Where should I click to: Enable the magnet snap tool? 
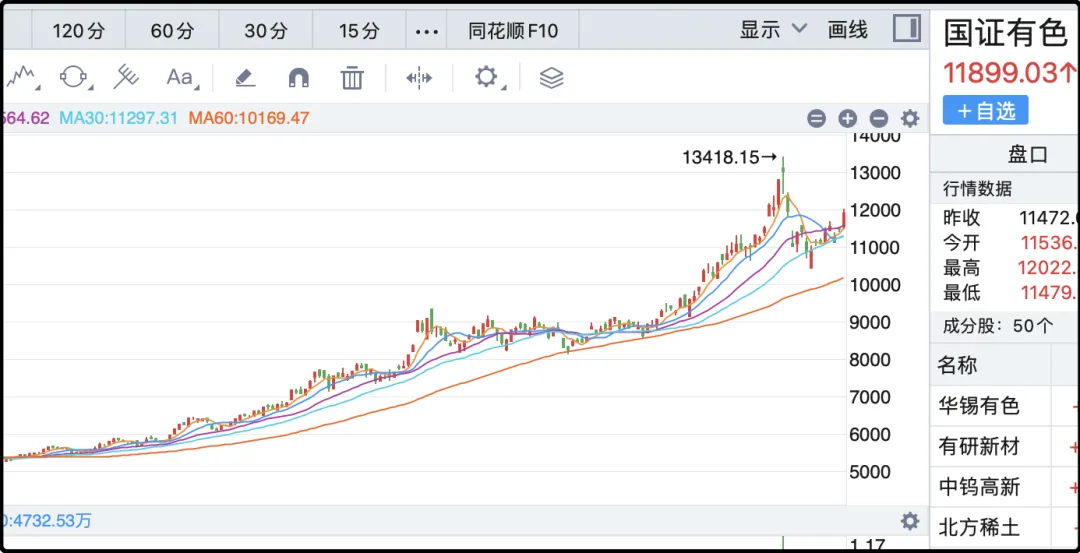[x=298, y=77]
